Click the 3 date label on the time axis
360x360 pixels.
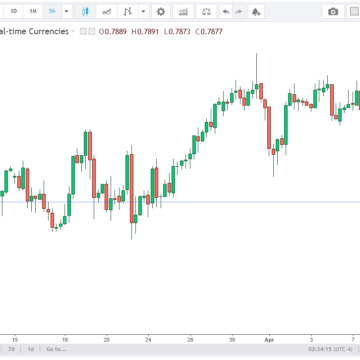311,340
